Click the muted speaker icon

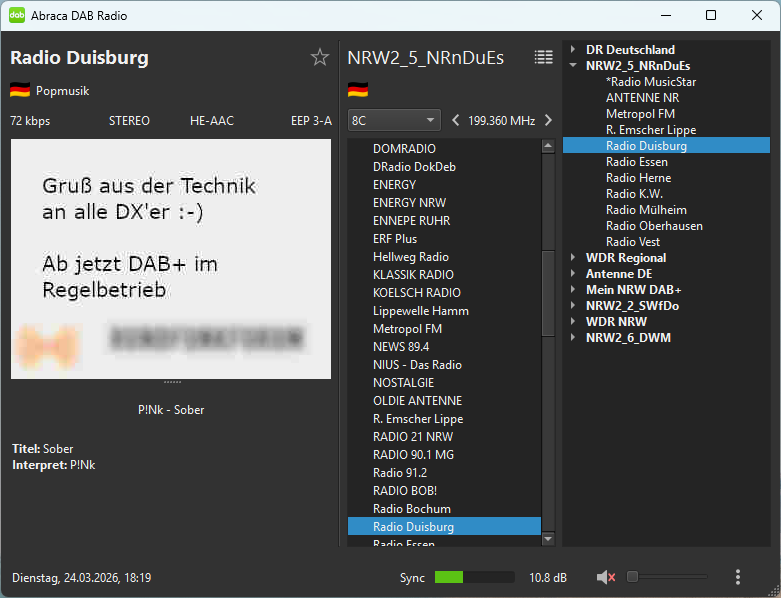pyautogui.click(x=605, y=577)
